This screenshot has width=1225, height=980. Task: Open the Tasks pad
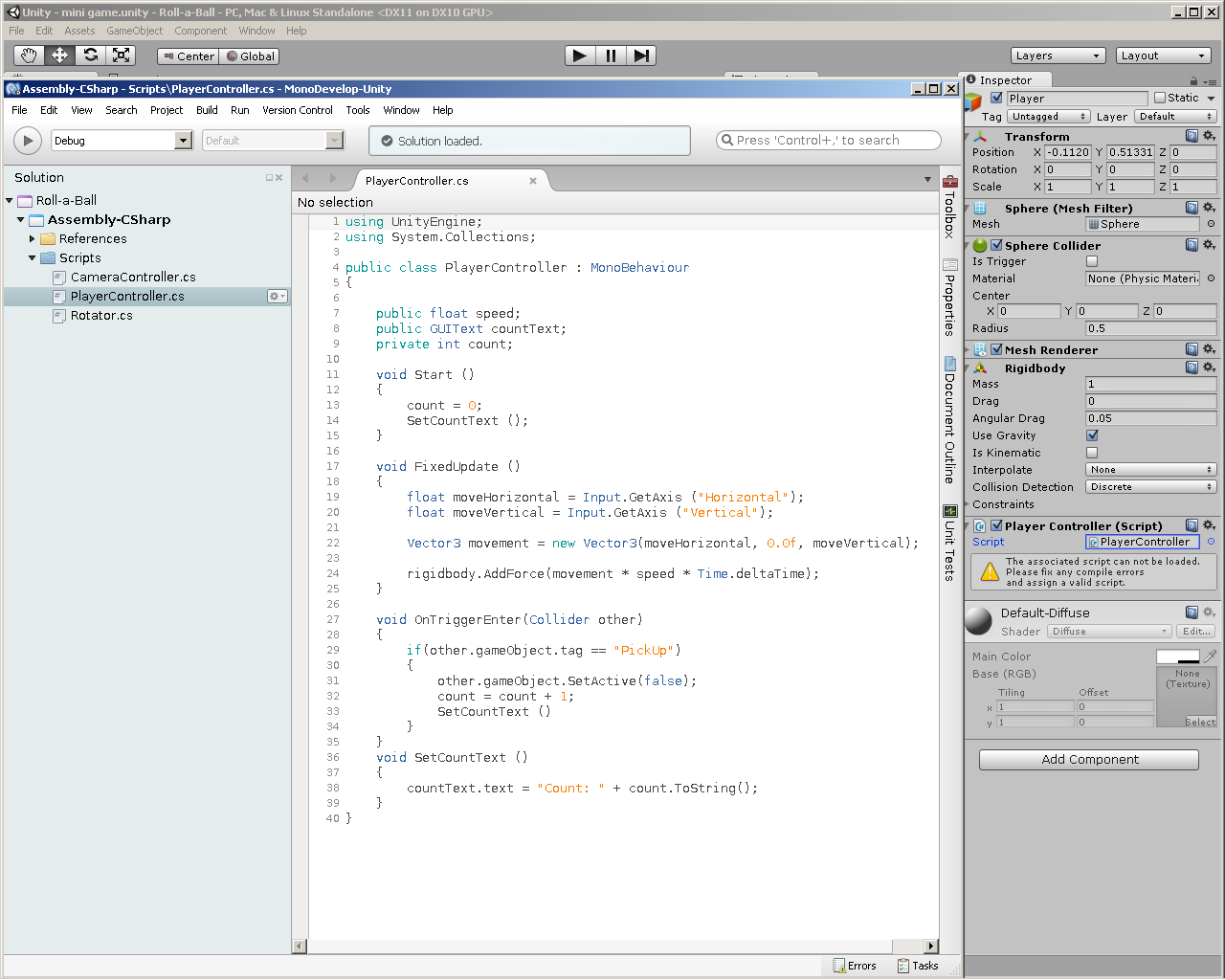tap(918, 966)
